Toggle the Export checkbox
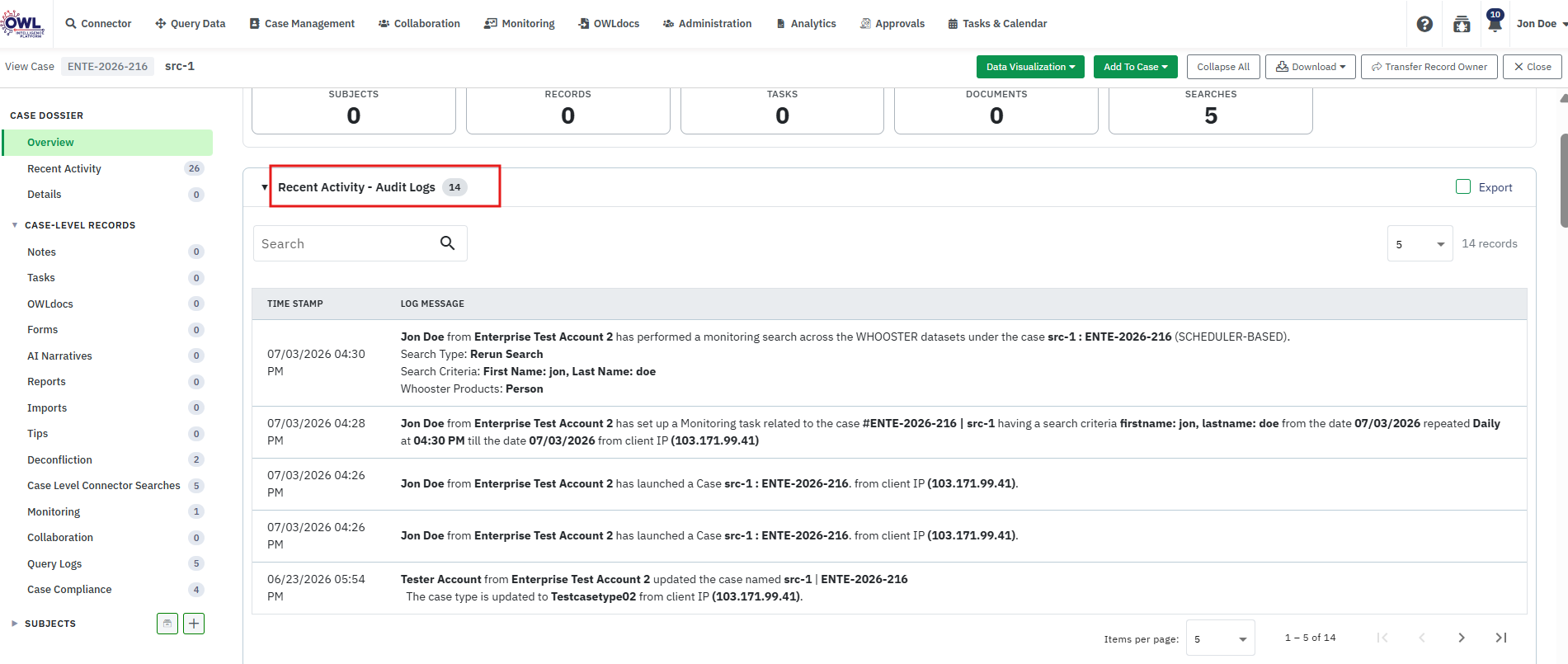The height and width of the screenshot is (664, 1568). (x=1463, y=187)
